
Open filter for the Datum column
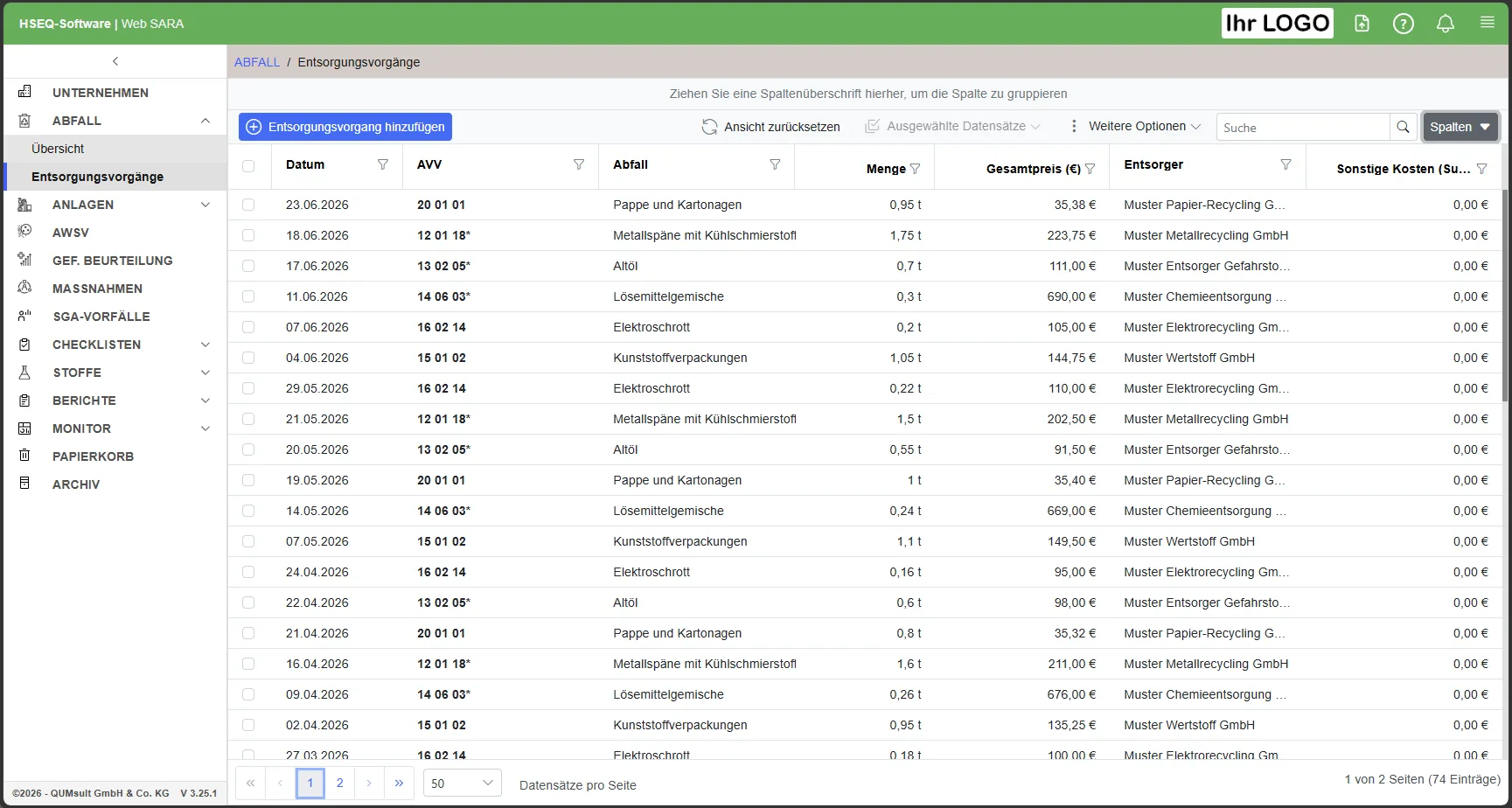[383, 164]
